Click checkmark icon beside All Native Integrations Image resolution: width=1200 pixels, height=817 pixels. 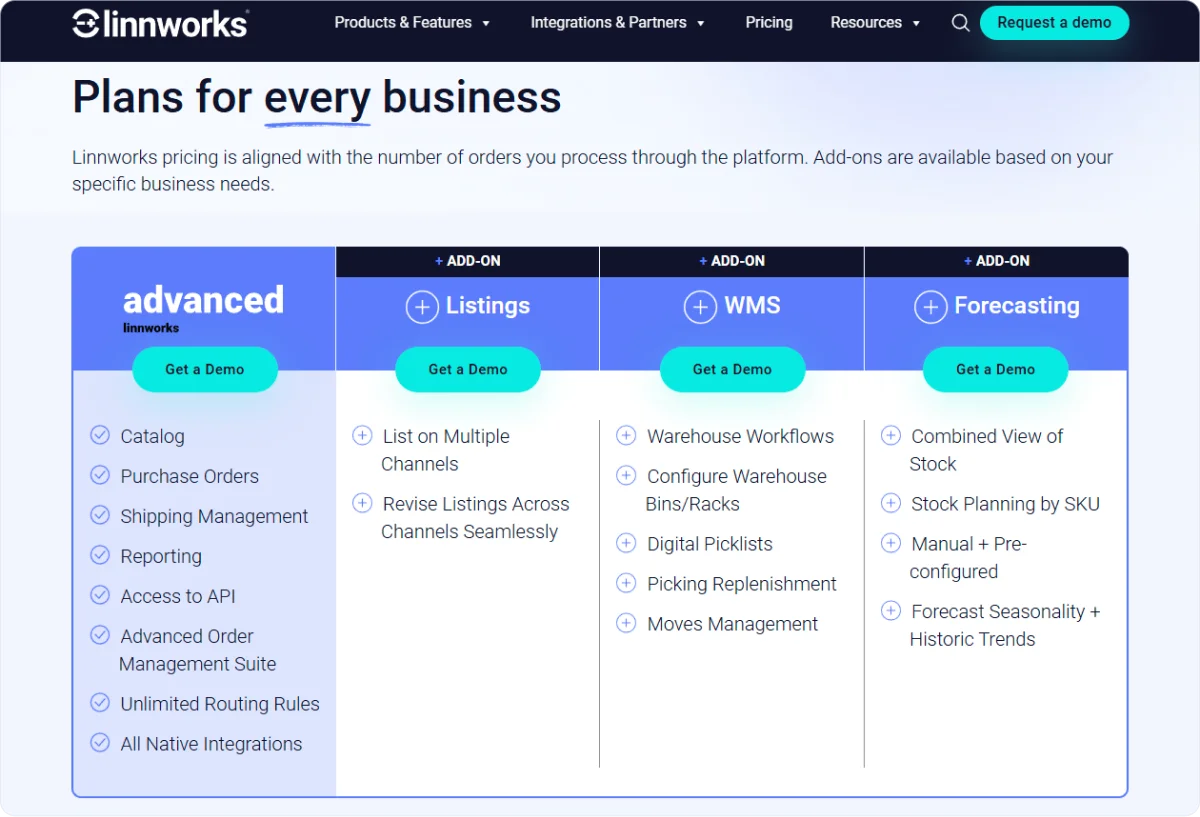pyautogui.click(x=100, y=743)
